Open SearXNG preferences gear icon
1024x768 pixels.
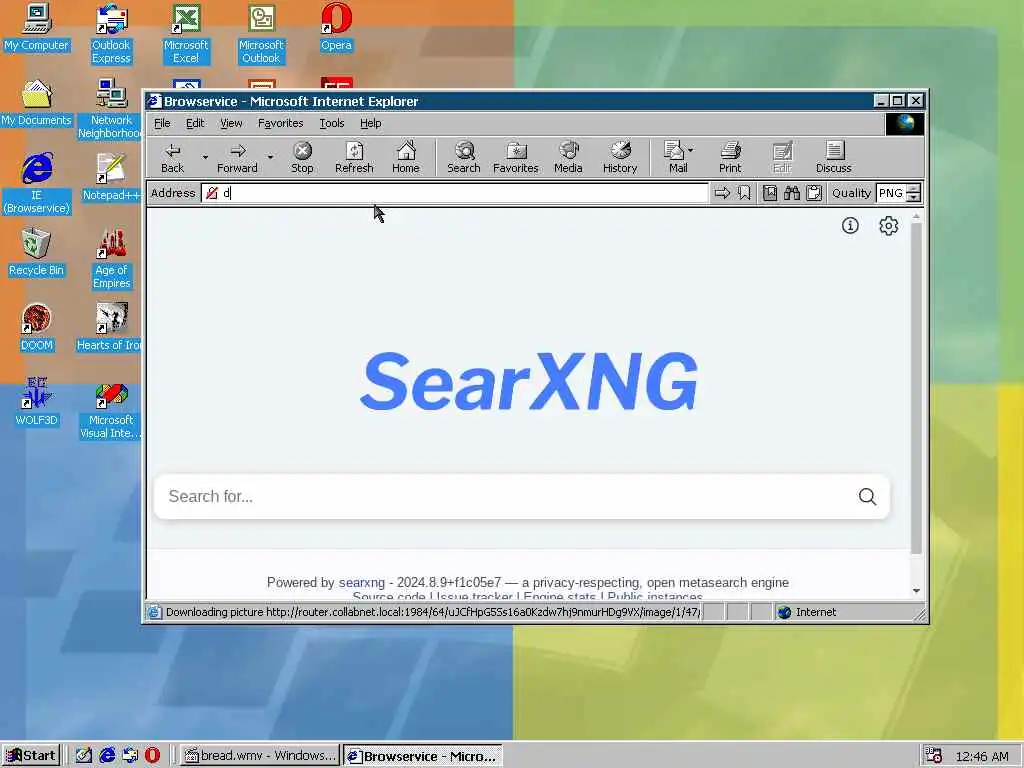pyautogui.click(x=888, y=226)
